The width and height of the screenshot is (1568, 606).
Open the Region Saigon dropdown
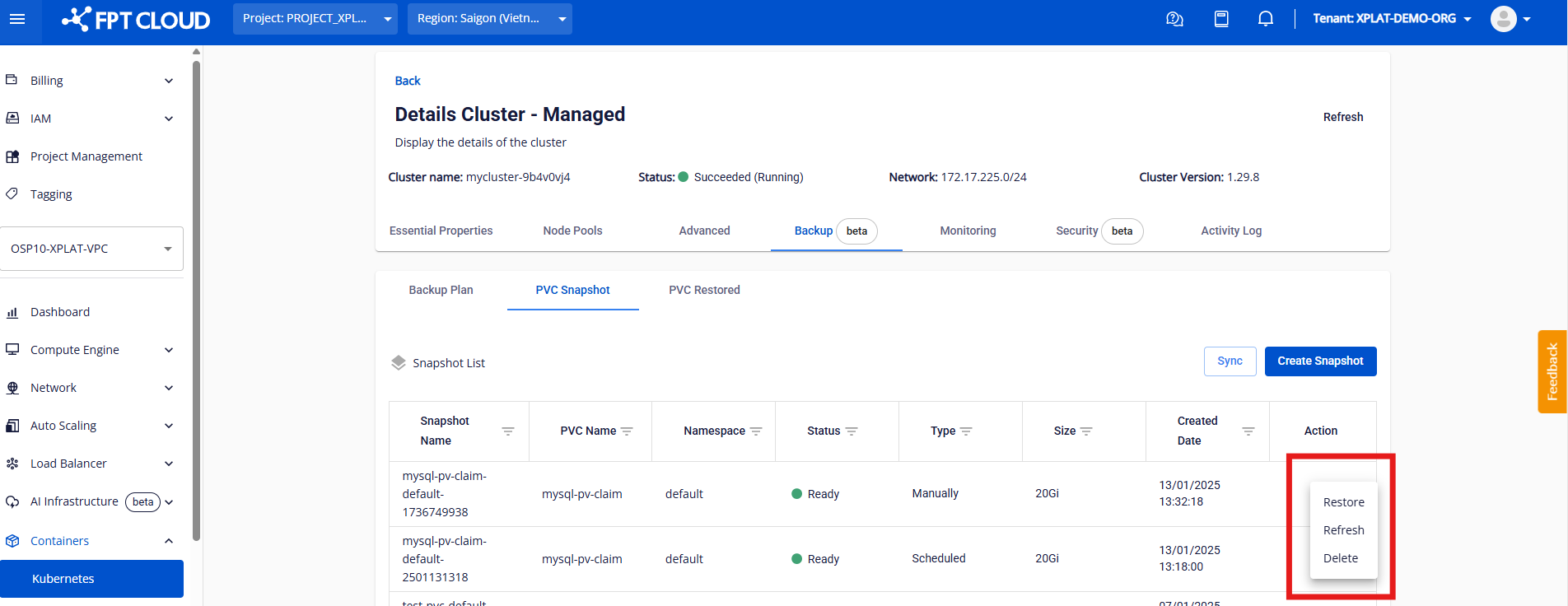pyautogui.click(x=489, y=19)
